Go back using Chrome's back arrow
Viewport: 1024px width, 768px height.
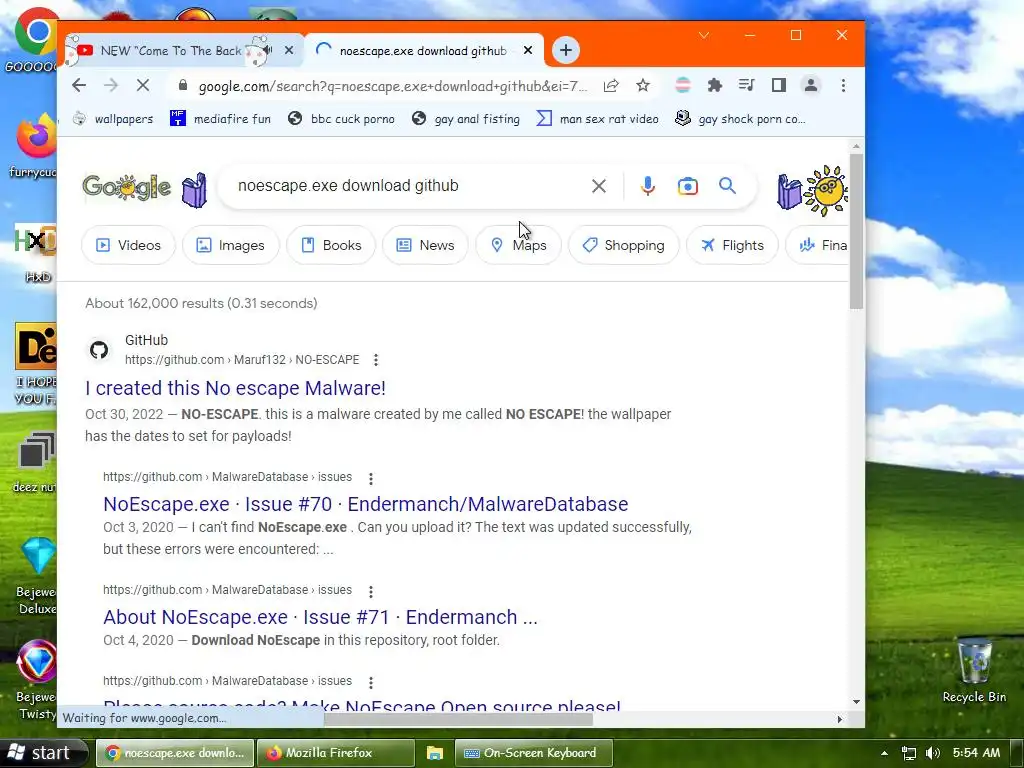point(79,86)
